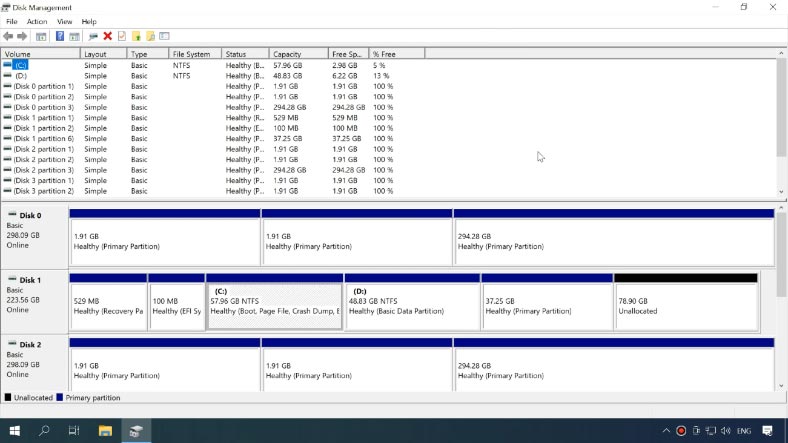Click the Disk Management taskbar icon
Screen dimensions: 788x443
(136, 430)
